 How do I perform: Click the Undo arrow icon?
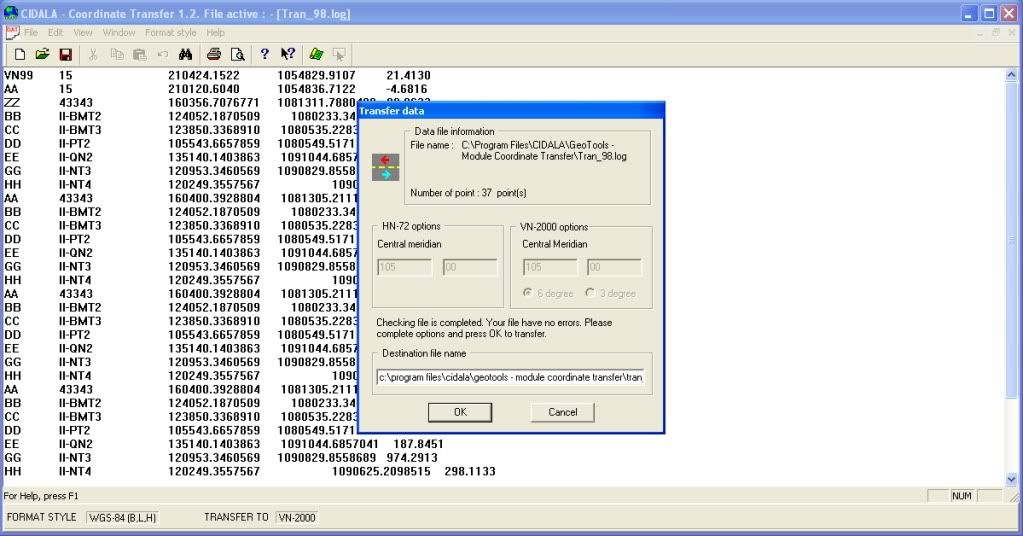(x=162, y=55)
